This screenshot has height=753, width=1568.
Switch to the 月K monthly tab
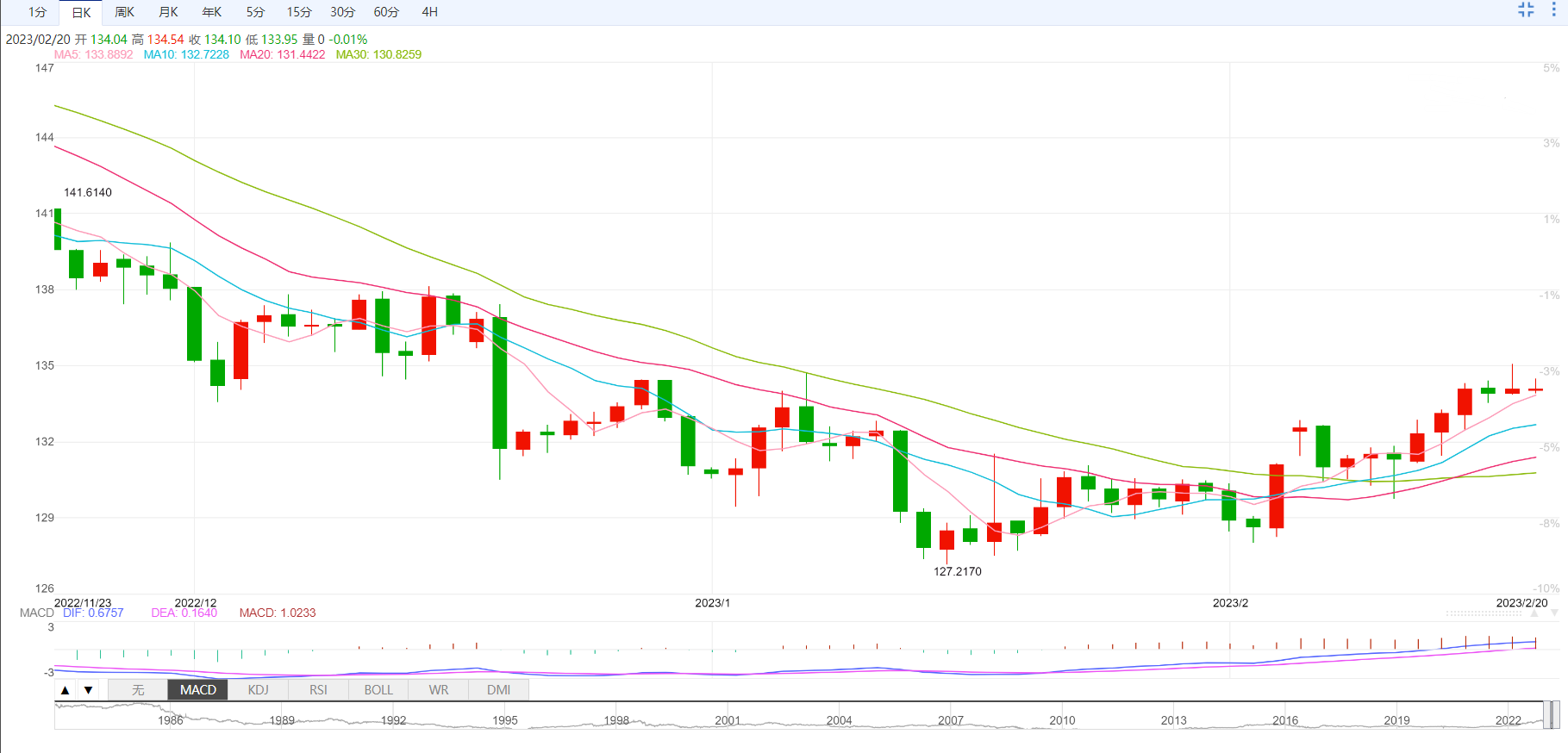(x=169, y=12)
